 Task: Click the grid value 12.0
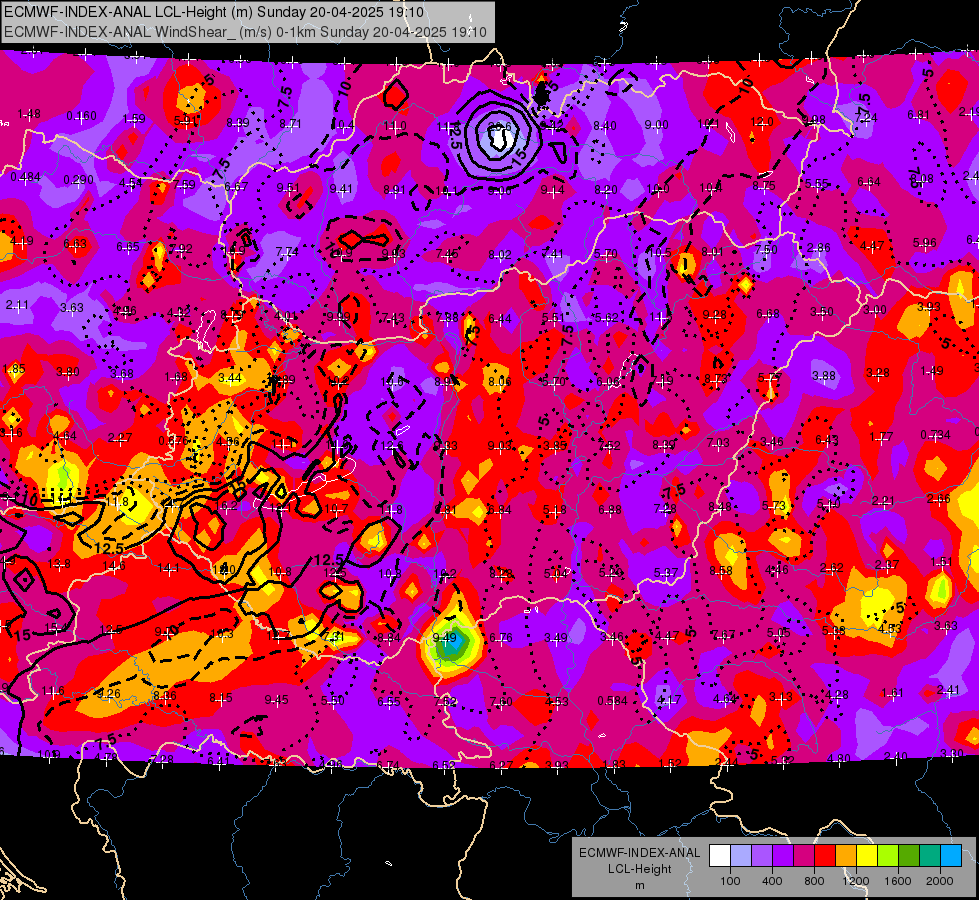click(x=762, y=122)
